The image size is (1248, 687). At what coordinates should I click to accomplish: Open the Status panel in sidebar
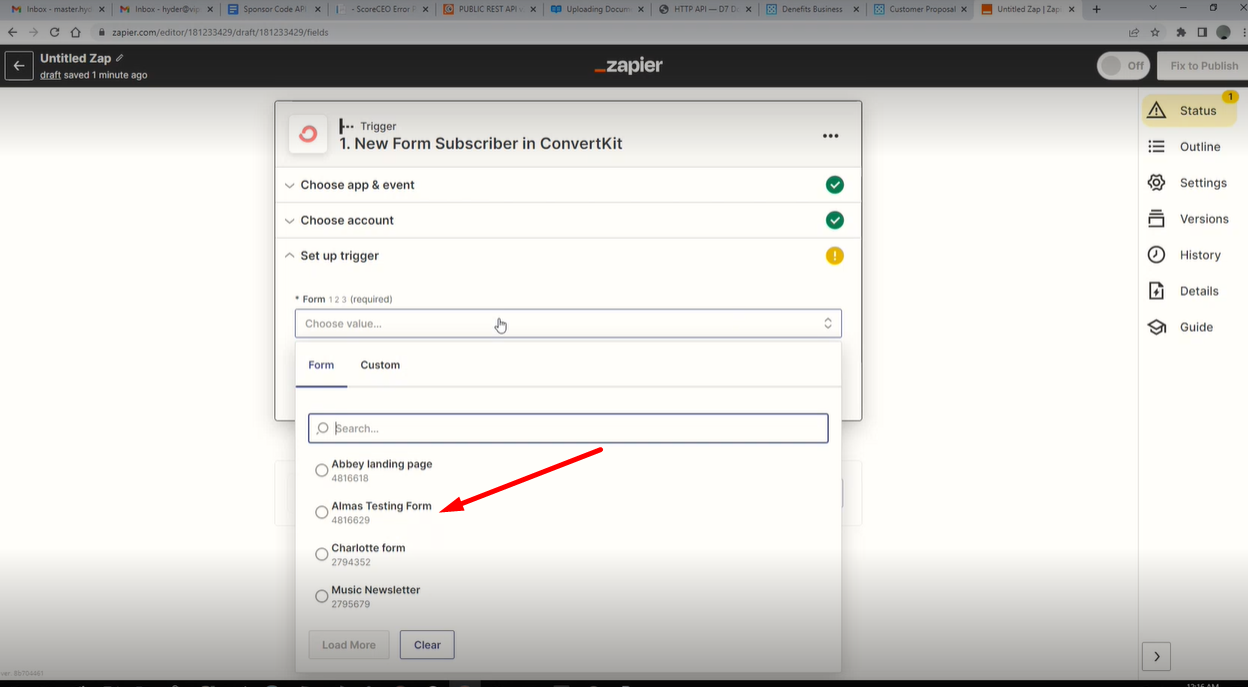coord(1189,110)
